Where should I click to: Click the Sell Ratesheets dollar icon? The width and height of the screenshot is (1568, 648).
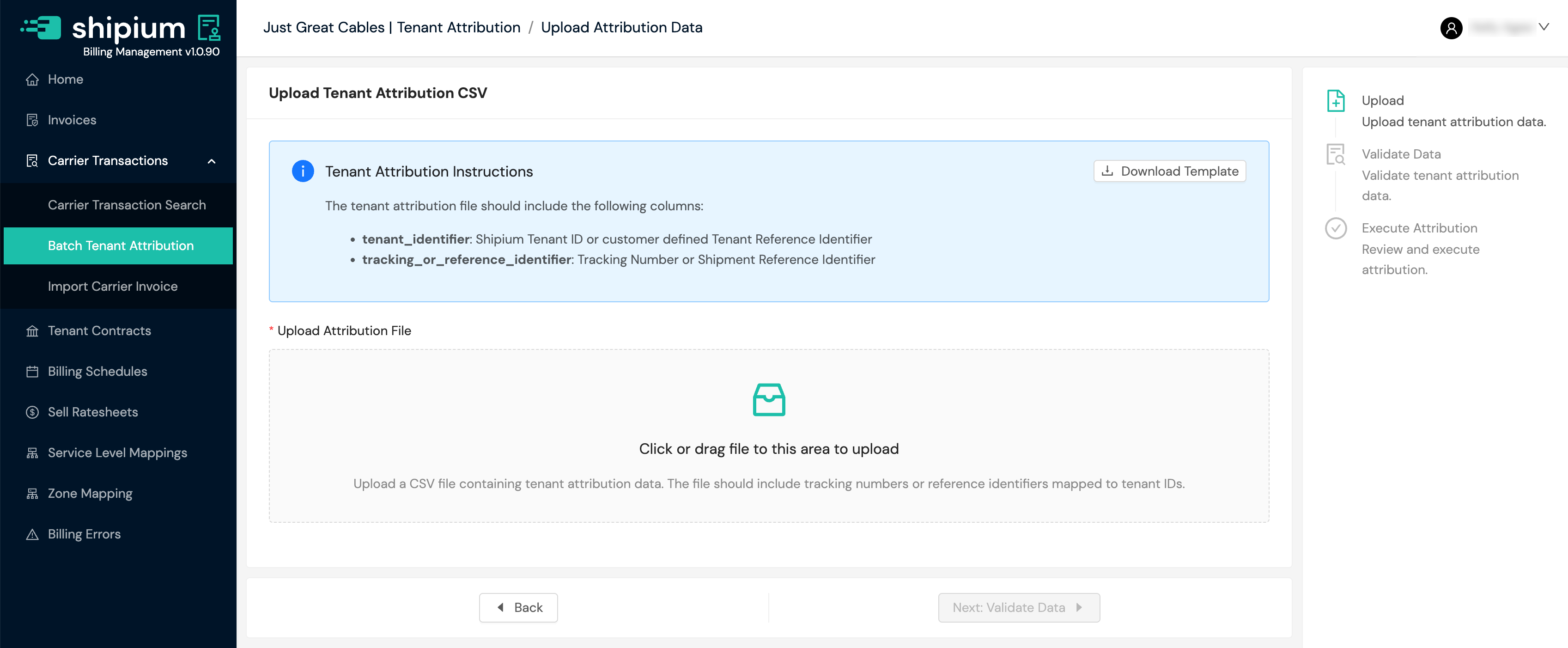point(32,412)
